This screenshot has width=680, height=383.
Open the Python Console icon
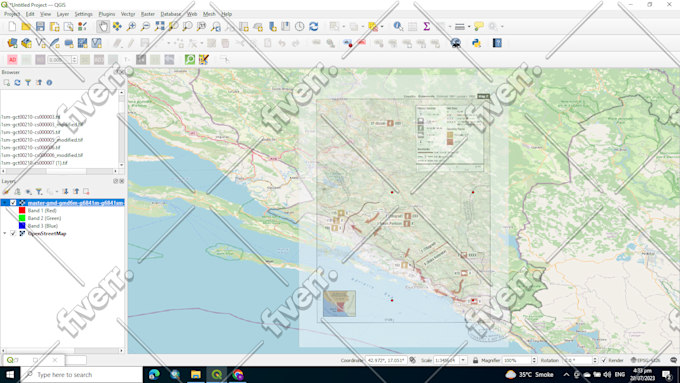476,43
